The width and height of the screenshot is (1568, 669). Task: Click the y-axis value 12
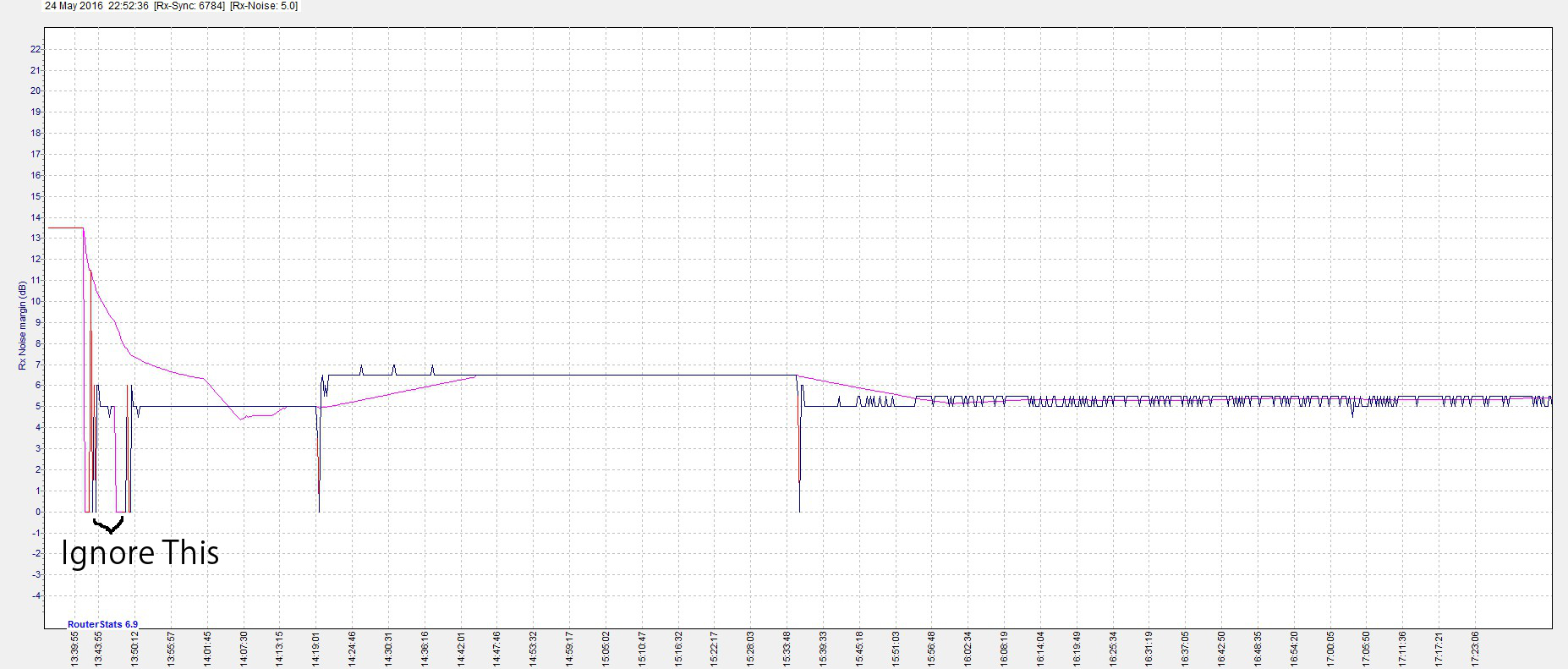tap(36, 259)
